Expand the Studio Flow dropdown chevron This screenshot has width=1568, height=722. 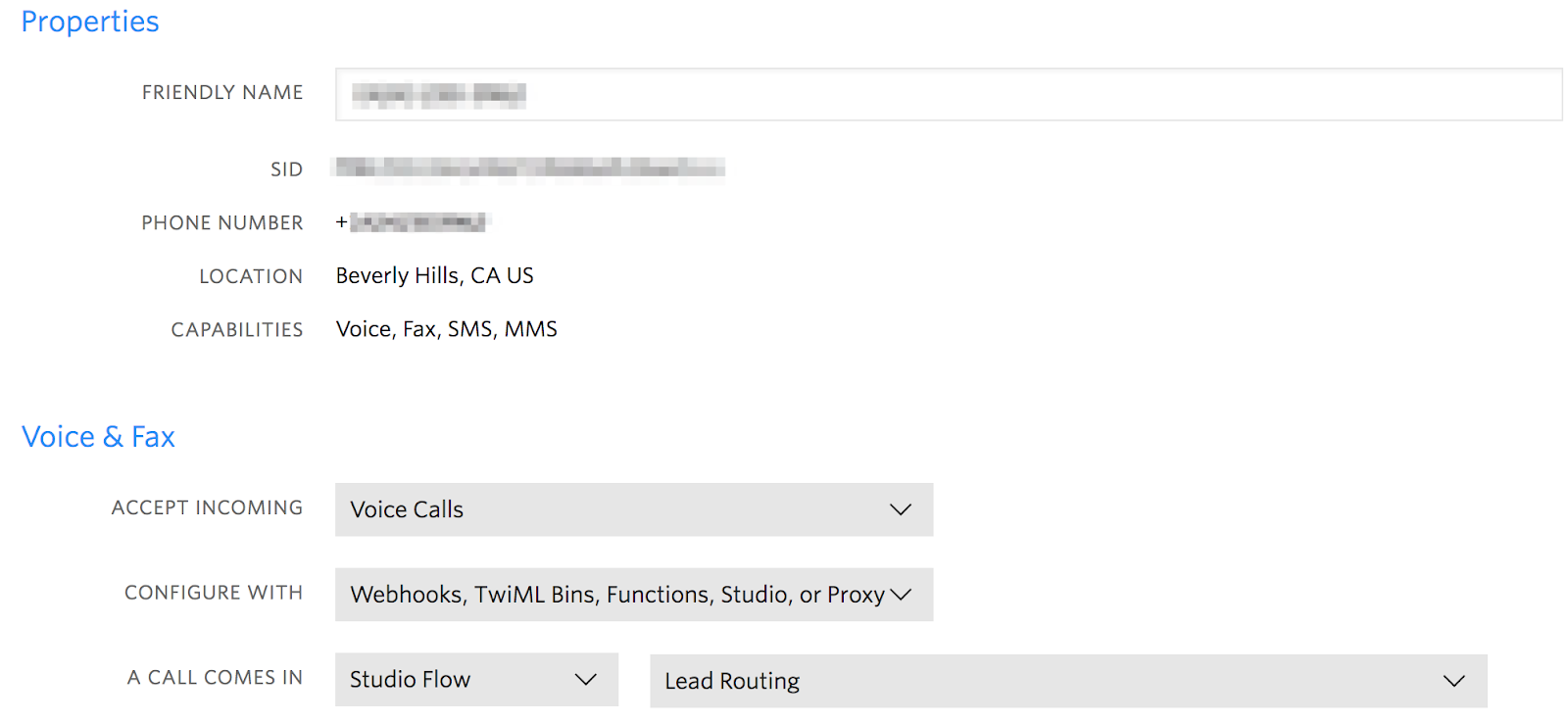tap(585, 679)
